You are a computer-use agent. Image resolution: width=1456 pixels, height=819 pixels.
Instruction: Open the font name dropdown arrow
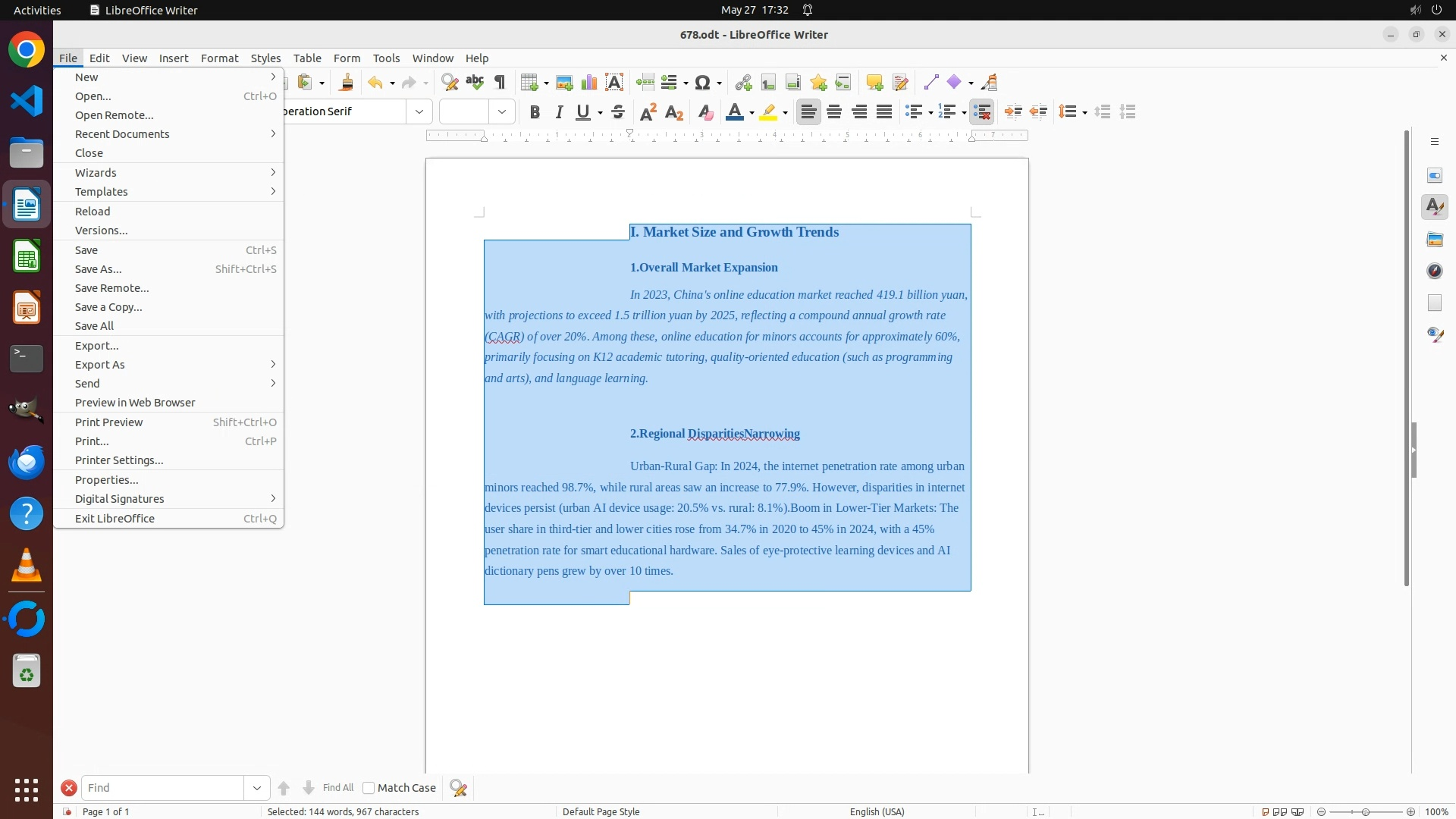click(419, 112)
